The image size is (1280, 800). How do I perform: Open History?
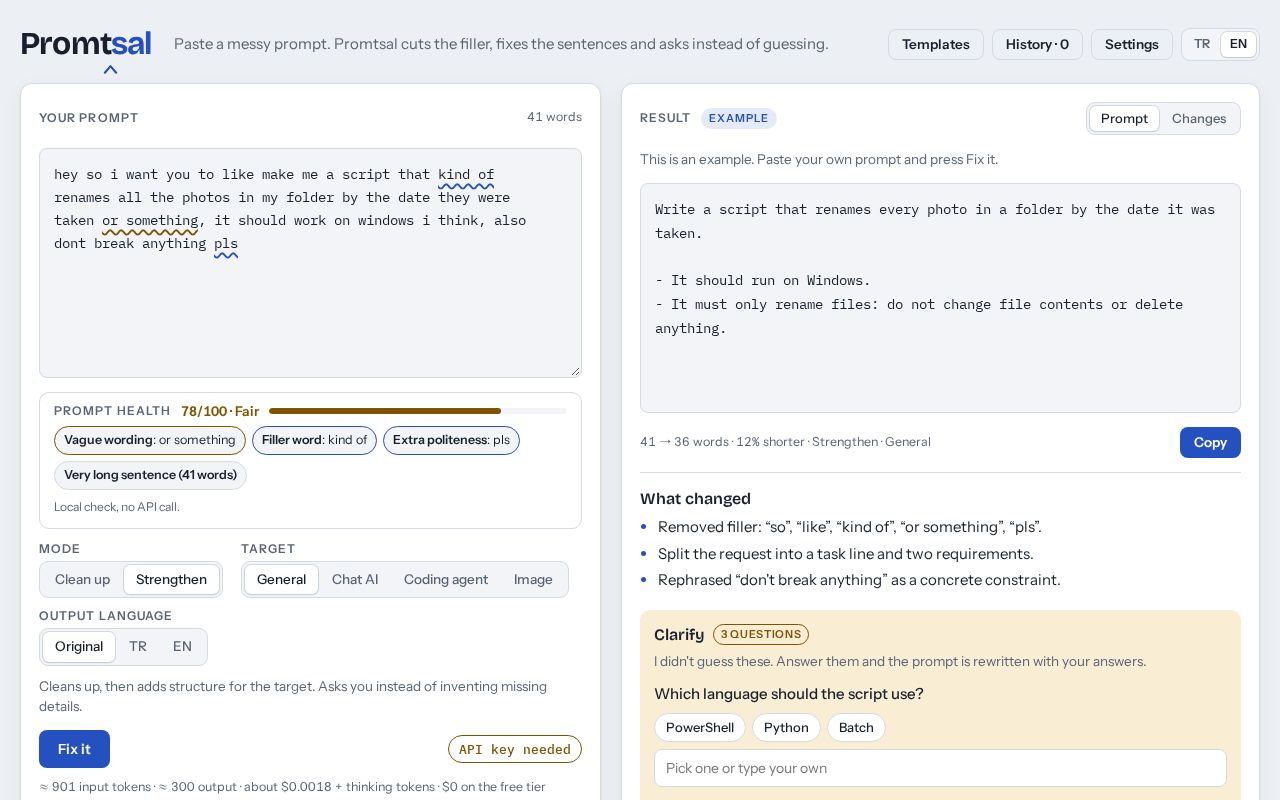click(1037, 44)
